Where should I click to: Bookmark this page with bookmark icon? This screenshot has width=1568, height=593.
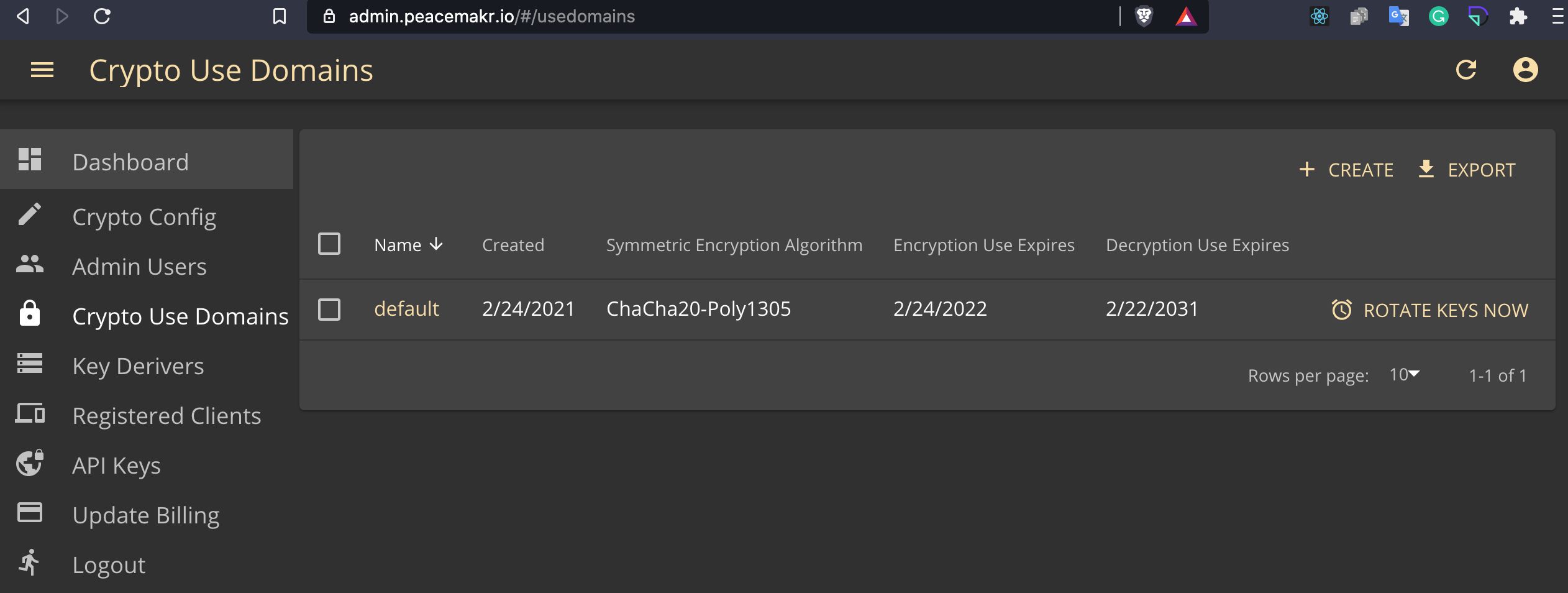[x=280, y=16]
